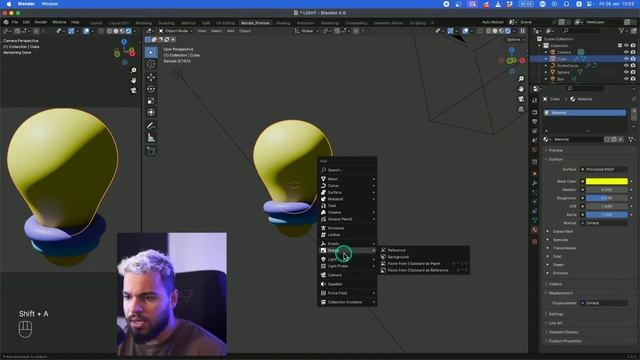Screen dimensions: 640x360
Task: Select the Measure tool
Action: [151, 138]
